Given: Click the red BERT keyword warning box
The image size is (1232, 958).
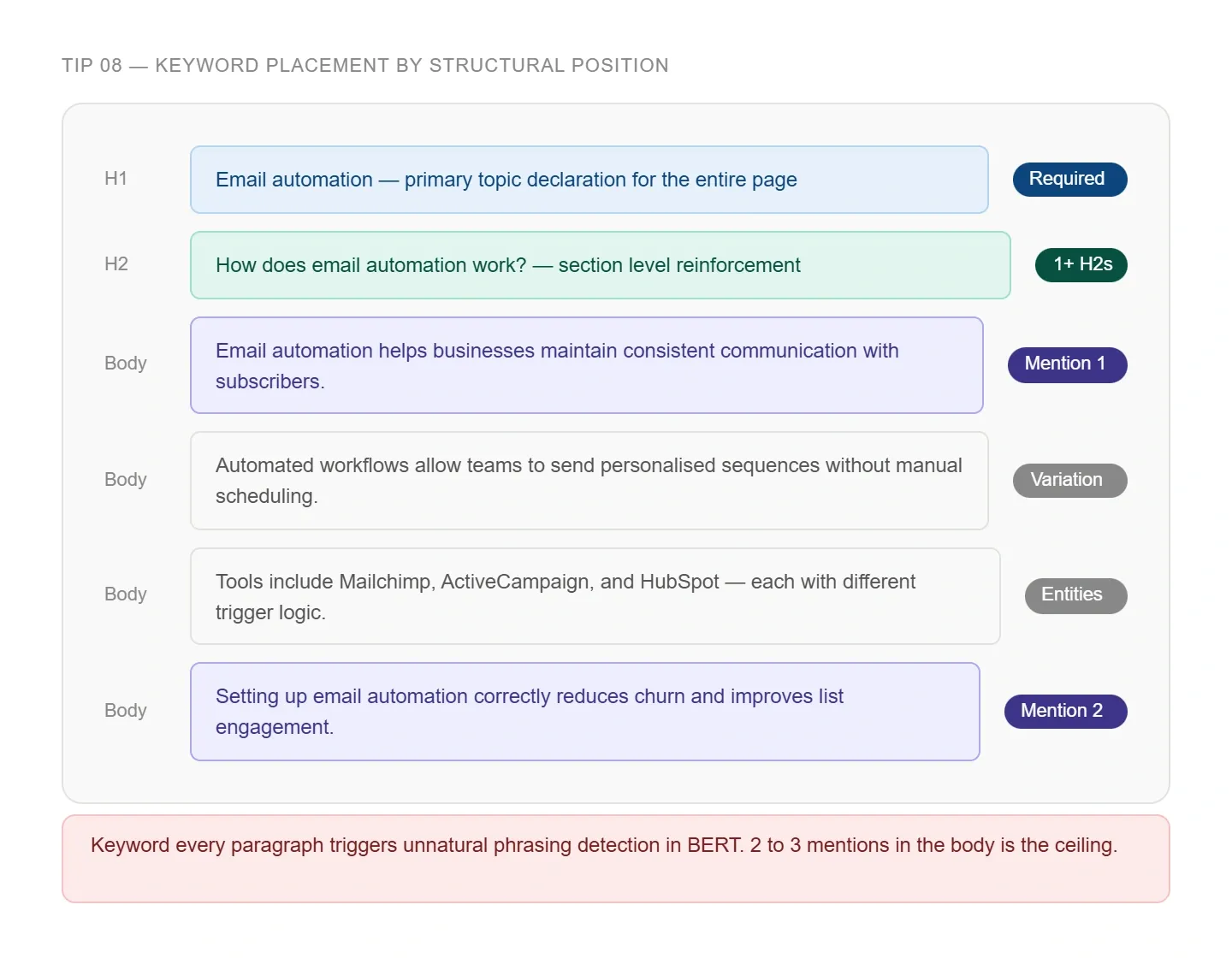Looking at the screenshot, I should click(x=615, y=858).
